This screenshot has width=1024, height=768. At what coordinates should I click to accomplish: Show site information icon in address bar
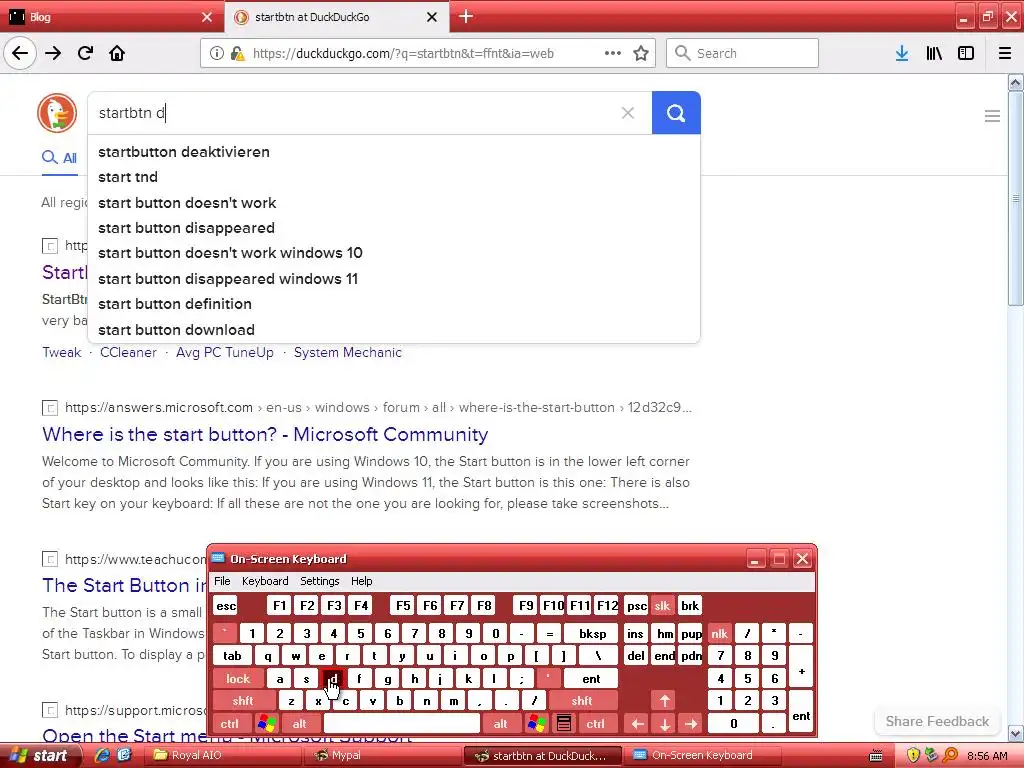pyautogui.click(x=216, y=53)
